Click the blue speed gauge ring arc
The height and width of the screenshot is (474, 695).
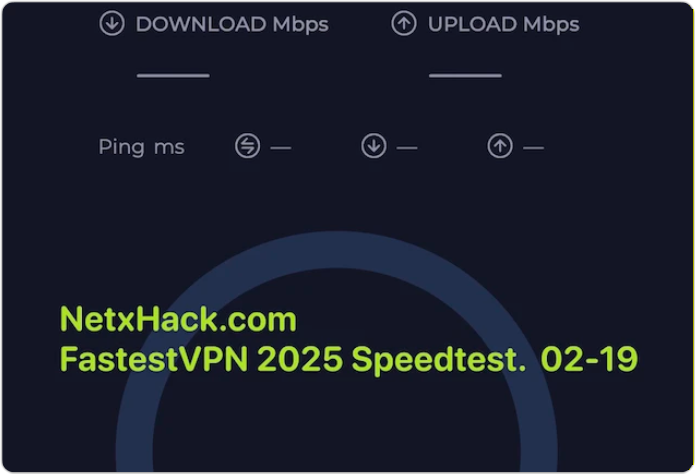click(x=336, y=250)
